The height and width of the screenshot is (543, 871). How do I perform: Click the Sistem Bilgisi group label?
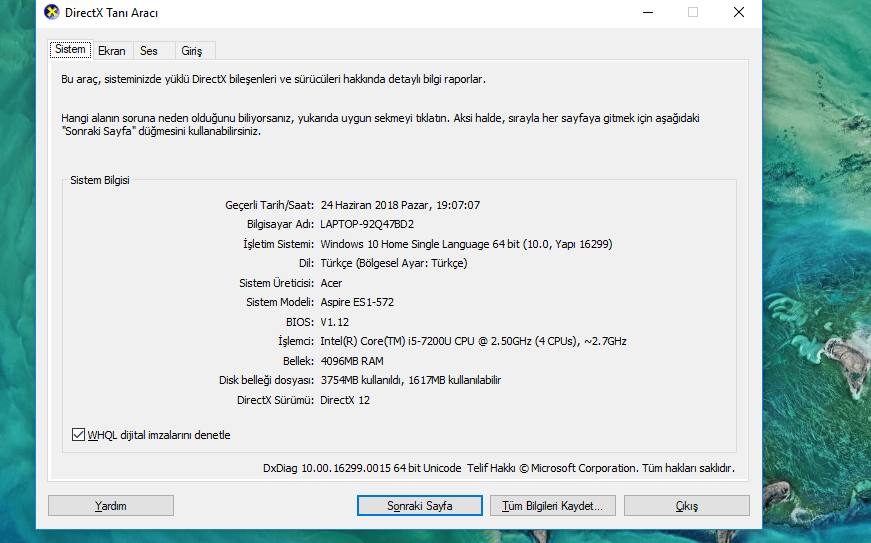(100, 180)
